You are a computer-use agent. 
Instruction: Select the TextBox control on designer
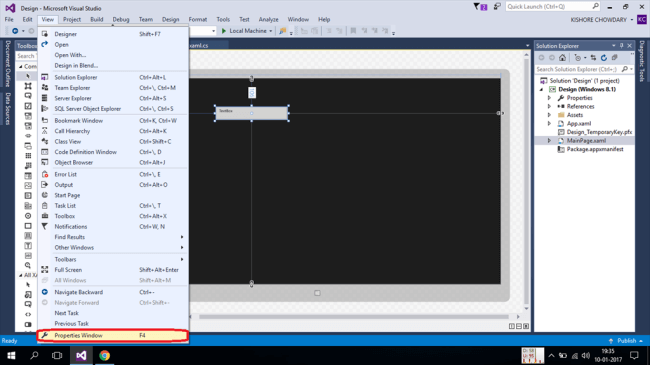[251, 113]
